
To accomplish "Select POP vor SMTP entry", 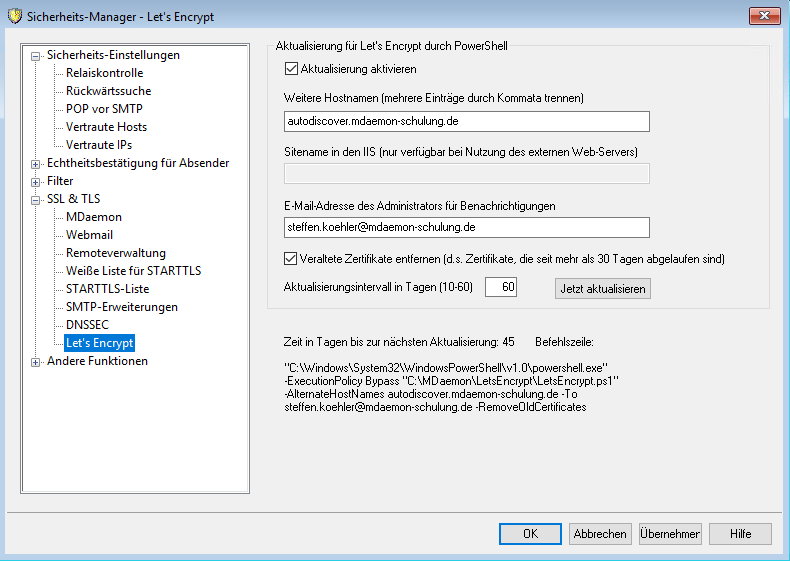I will [x=103, y=109].
